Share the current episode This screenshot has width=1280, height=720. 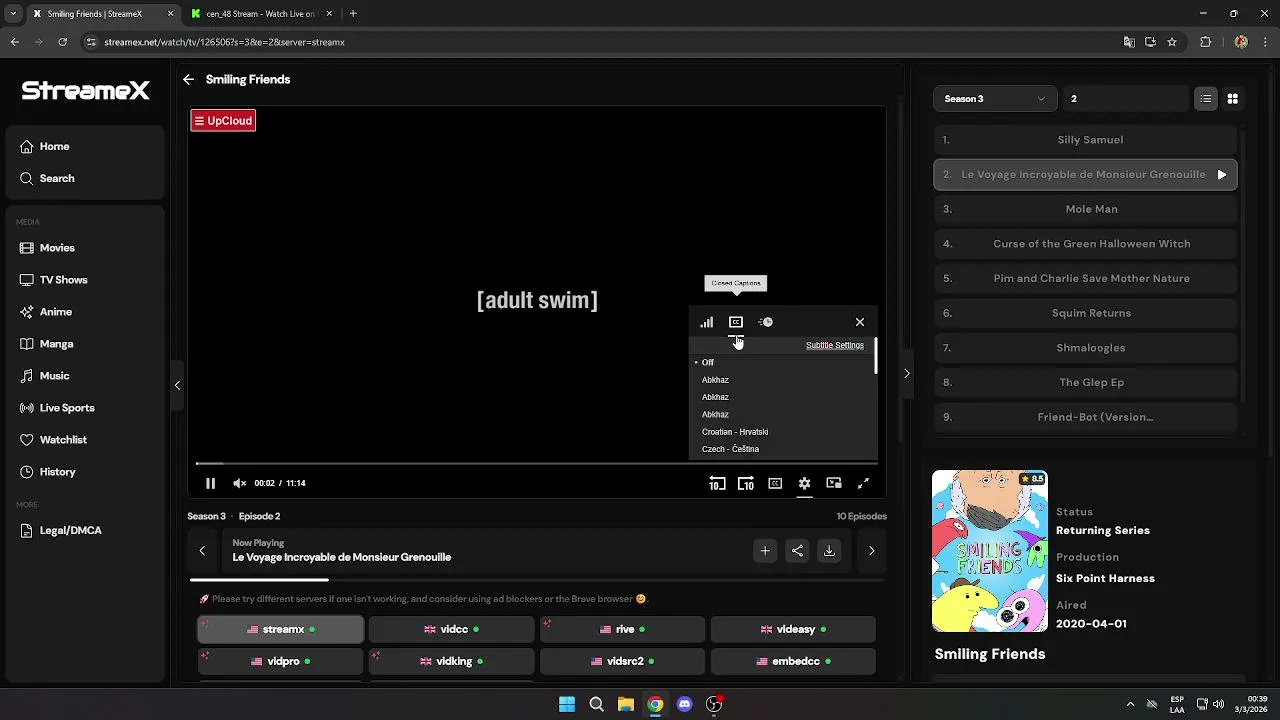click(x=797, y=551)
